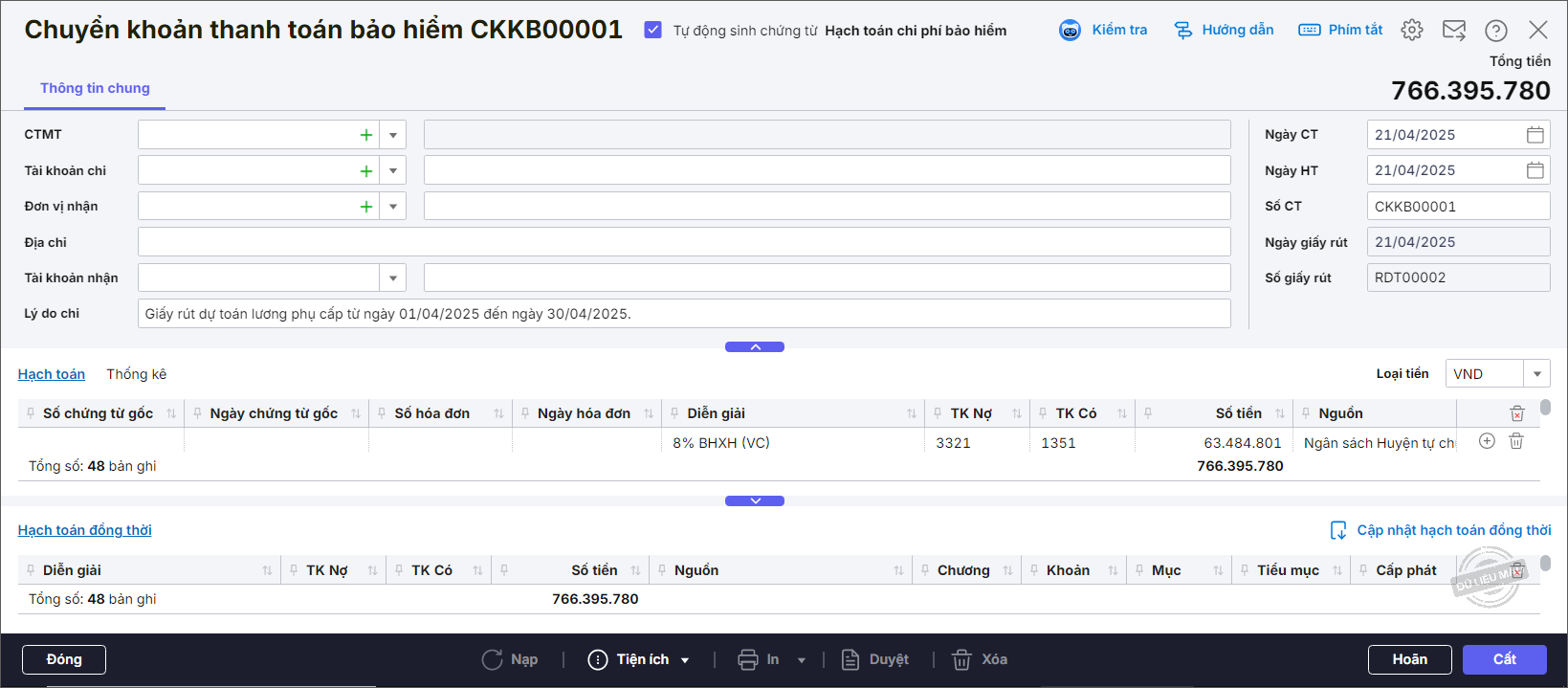Sort by Số chứng từ gốc column
The image size is (1568, 688).
point(171,413)
